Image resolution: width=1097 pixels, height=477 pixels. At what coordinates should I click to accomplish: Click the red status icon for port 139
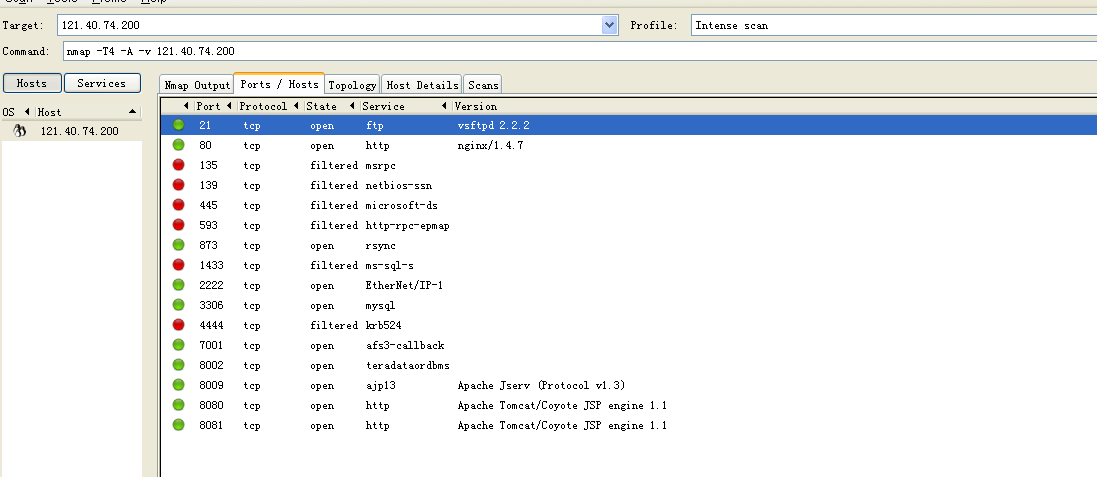[x=178, y=185]
